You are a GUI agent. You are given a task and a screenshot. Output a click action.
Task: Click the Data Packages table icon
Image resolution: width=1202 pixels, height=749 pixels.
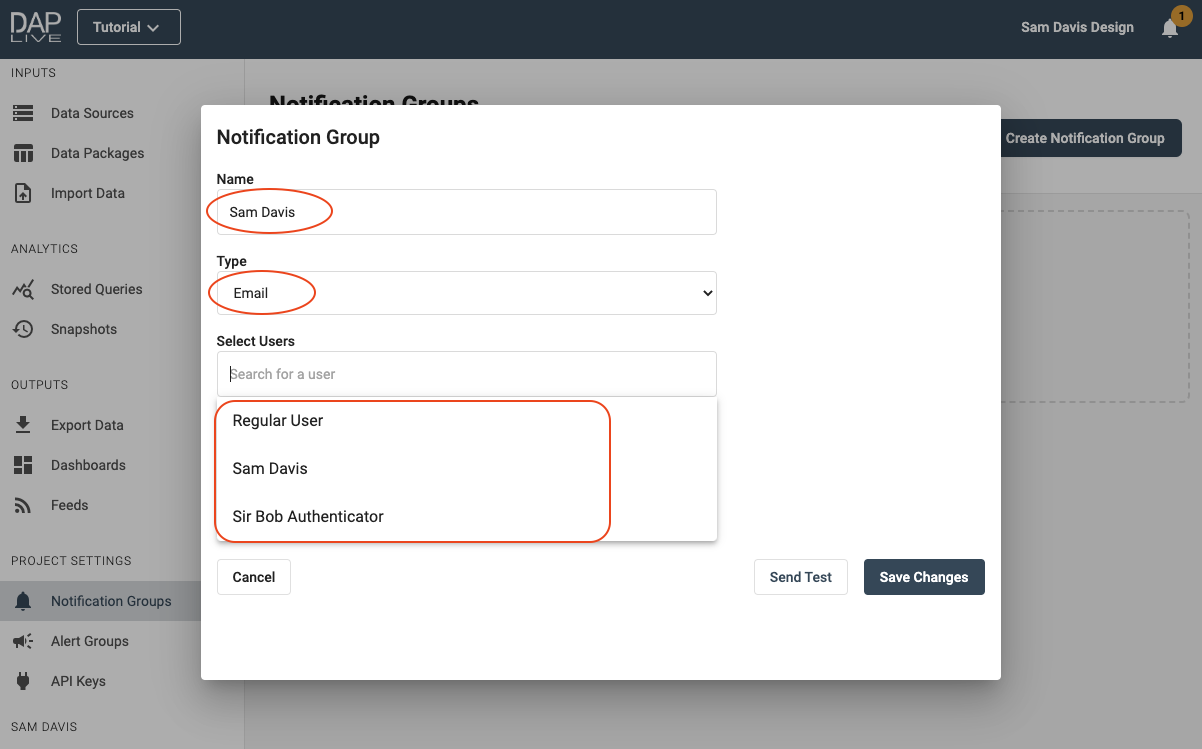(x=23, y=153)
